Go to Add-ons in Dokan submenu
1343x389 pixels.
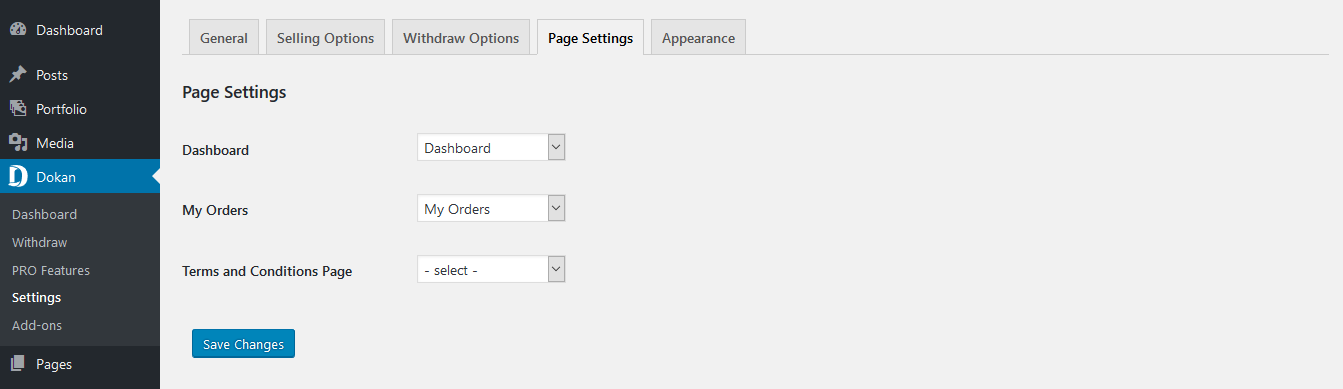(x=35, y=325)
